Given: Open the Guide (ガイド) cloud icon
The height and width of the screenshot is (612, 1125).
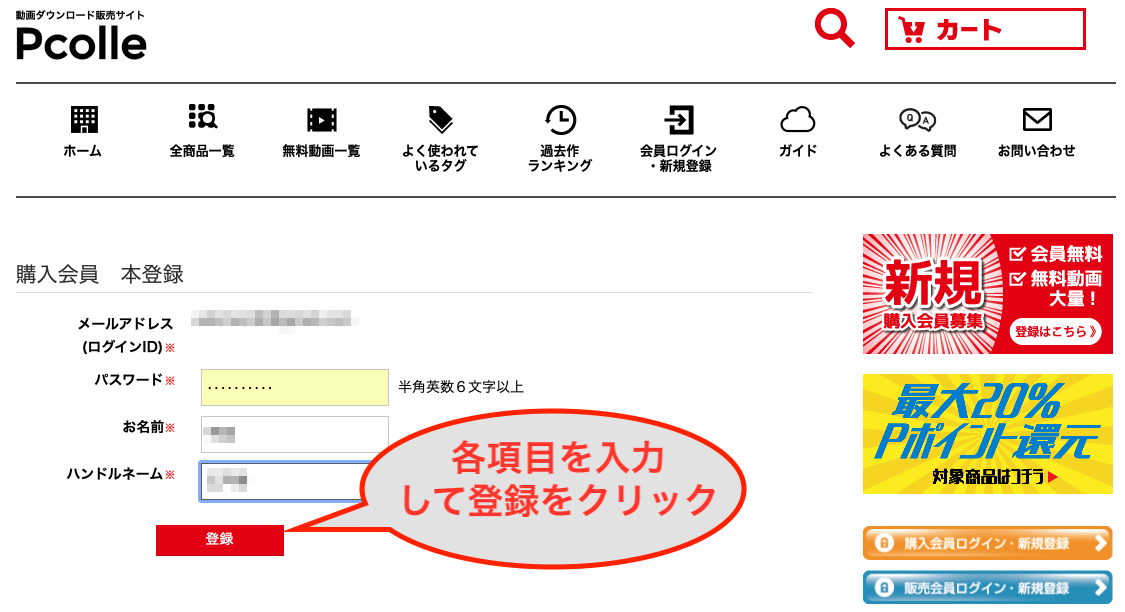Looking at the screenshot, I should coord(797,121).
